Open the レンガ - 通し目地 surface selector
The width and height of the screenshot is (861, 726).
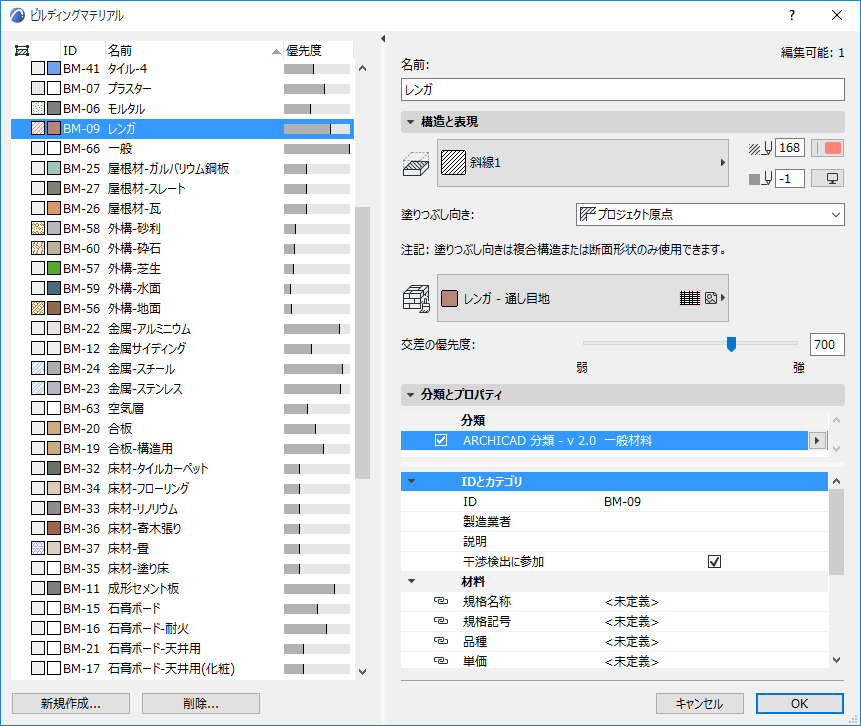pos(583,298)
